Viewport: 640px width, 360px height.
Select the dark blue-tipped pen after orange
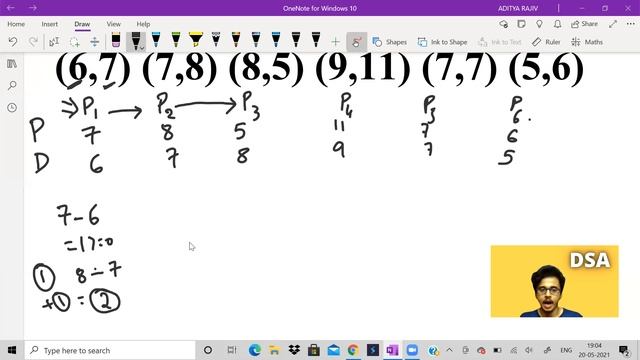256,40
